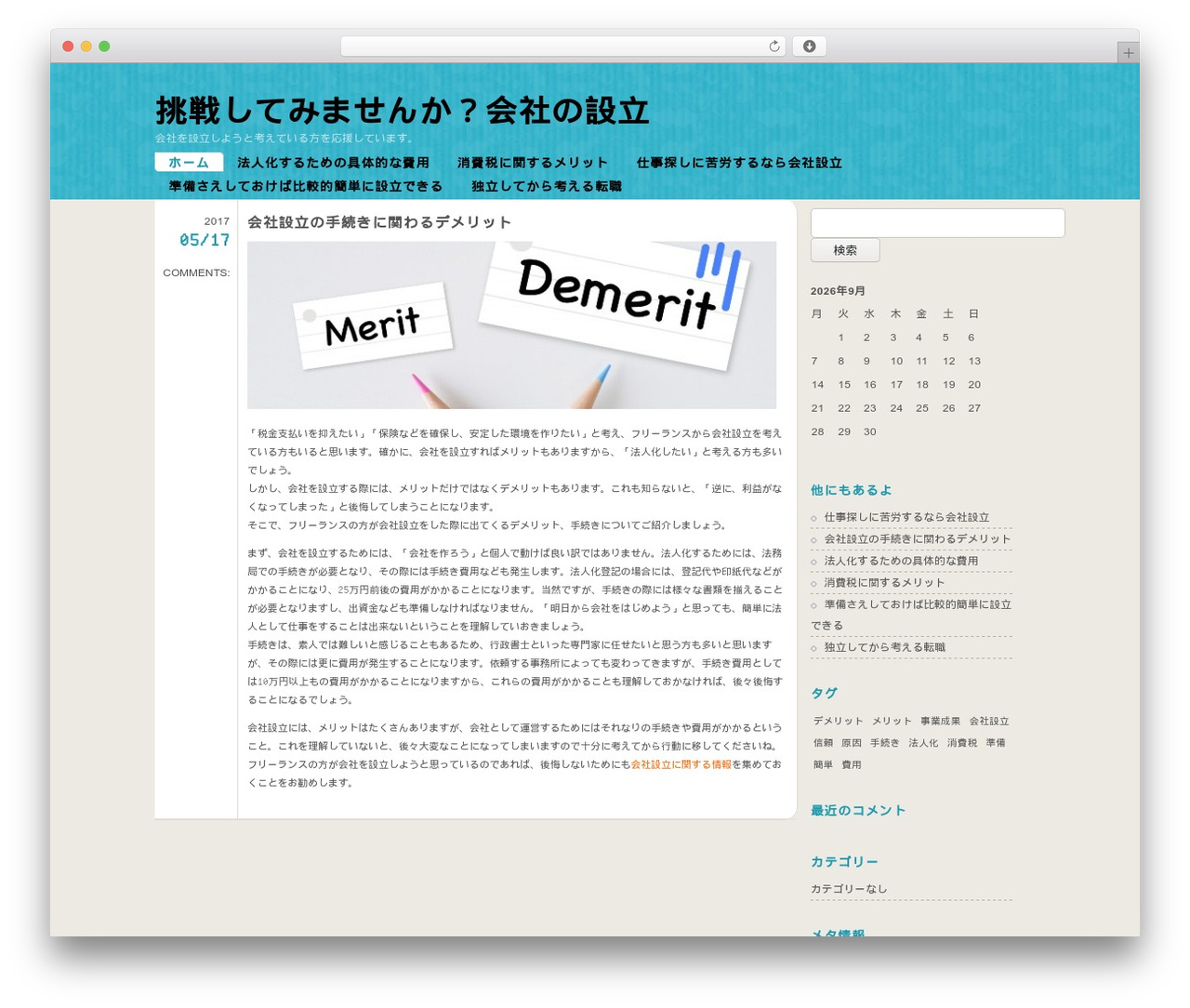Select the ホーム menu item
Image resolution: width=1190 pixels, height=1008 pixels.
189,163
